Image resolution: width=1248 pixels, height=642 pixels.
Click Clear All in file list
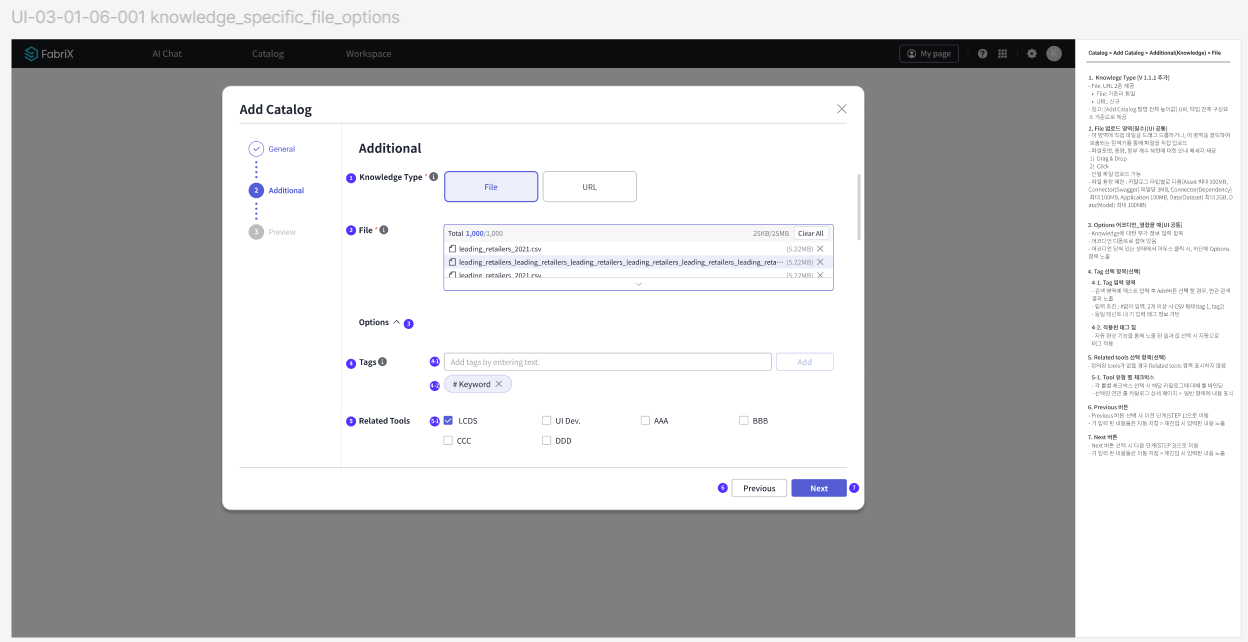tap(811, 233)
